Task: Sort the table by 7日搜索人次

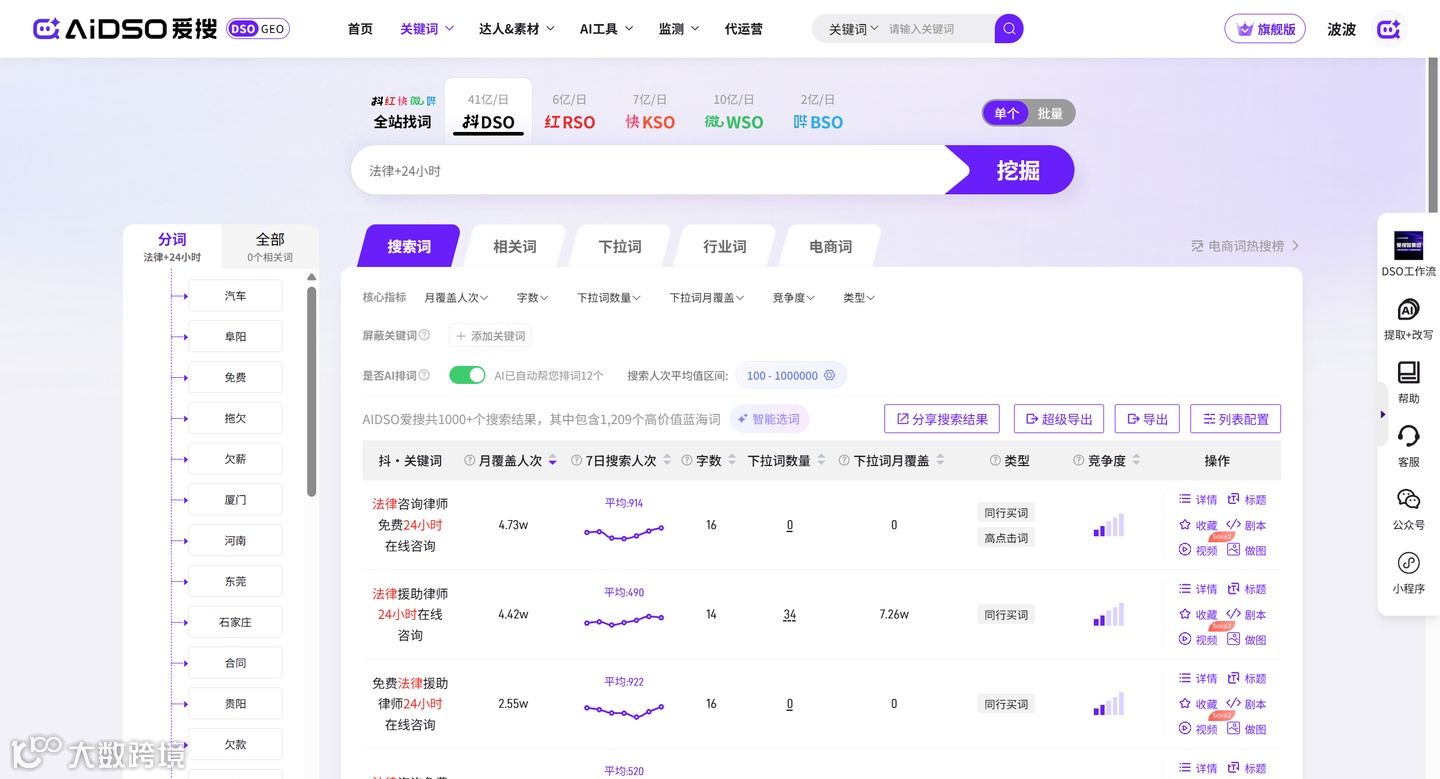Action: pos(667,461)
